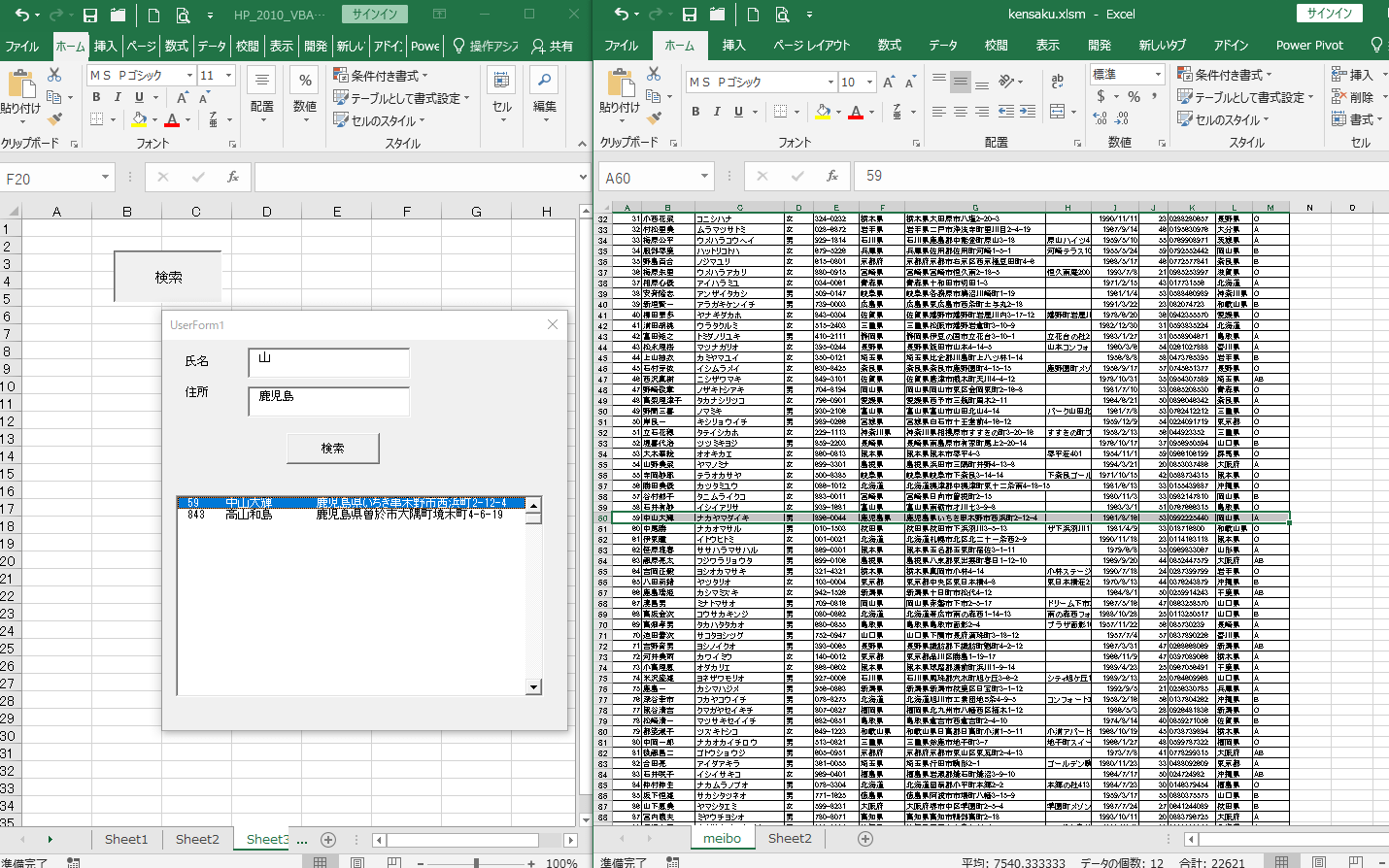
Task: Expand テーブルとして書式設定 in HP_2010_VBA
Action: (x=402, y=98)
